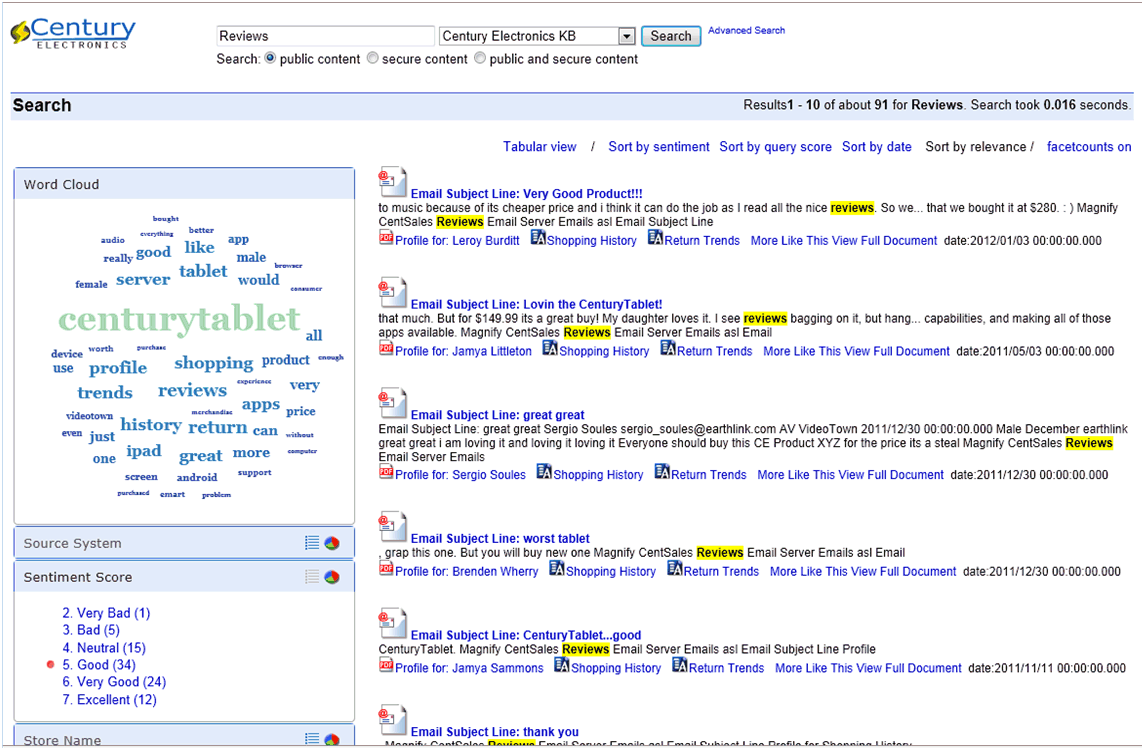The image size is (1144, 750).
Task: Open email document icon for thank you
Action: click(x=393, y=720)
